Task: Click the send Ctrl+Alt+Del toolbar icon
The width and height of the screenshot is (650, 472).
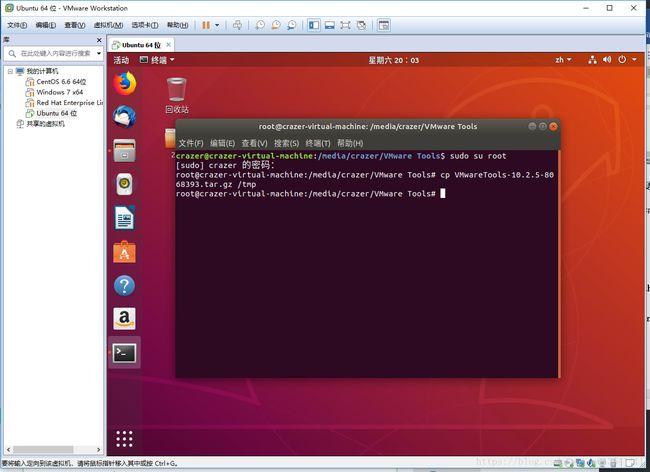Action: pos(237,25)
